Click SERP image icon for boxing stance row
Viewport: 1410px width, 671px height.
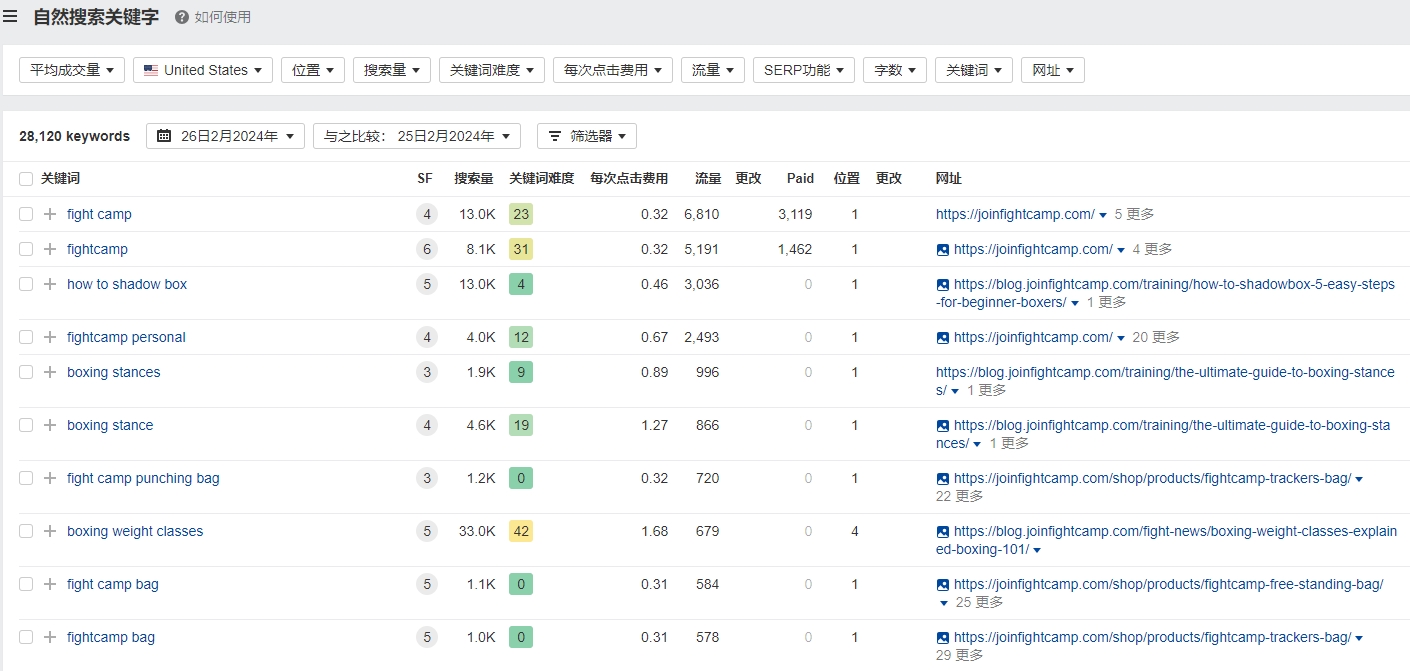click(942, 425)
